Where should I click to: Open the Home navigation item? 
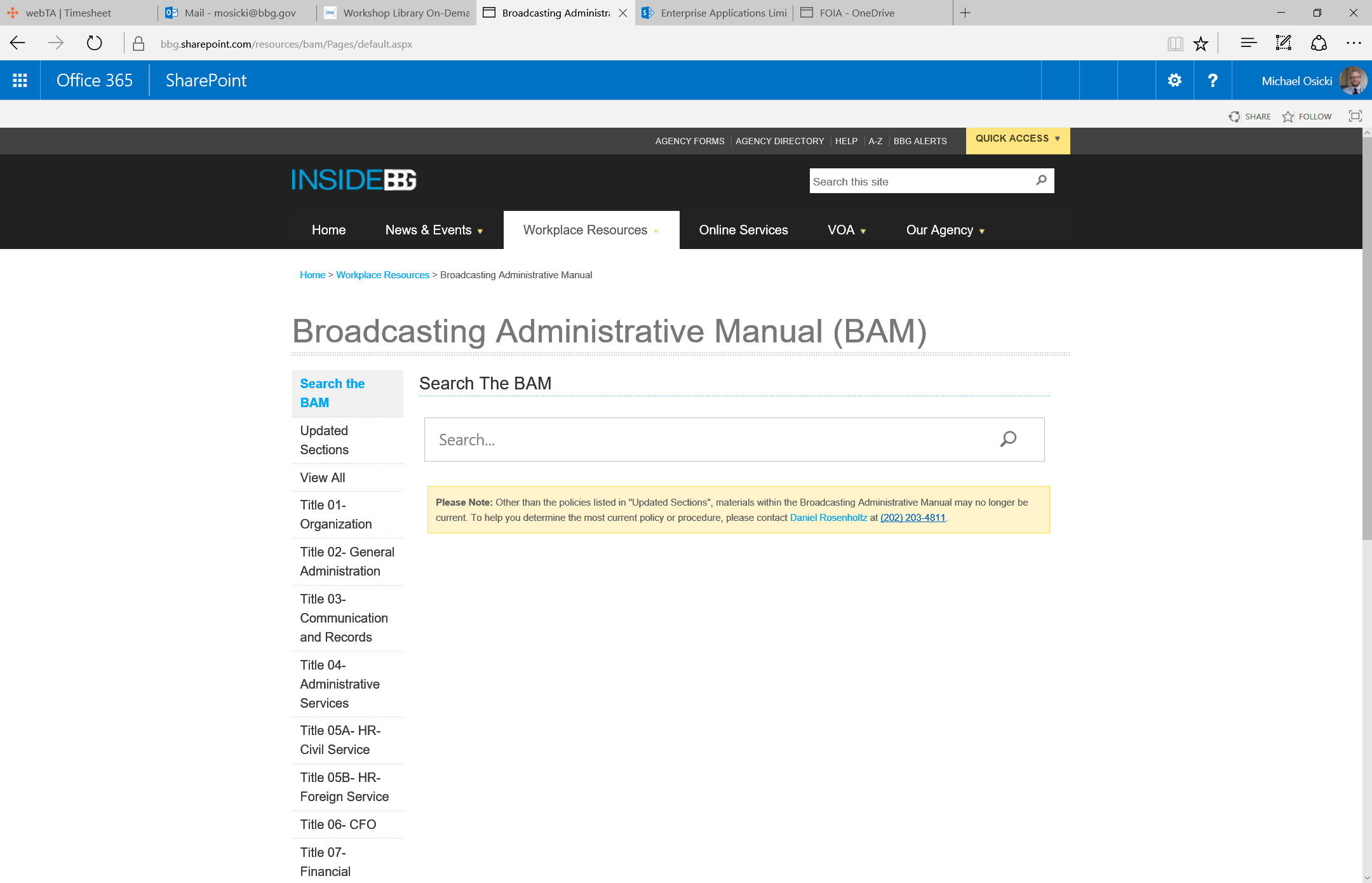tap(328, 230)
